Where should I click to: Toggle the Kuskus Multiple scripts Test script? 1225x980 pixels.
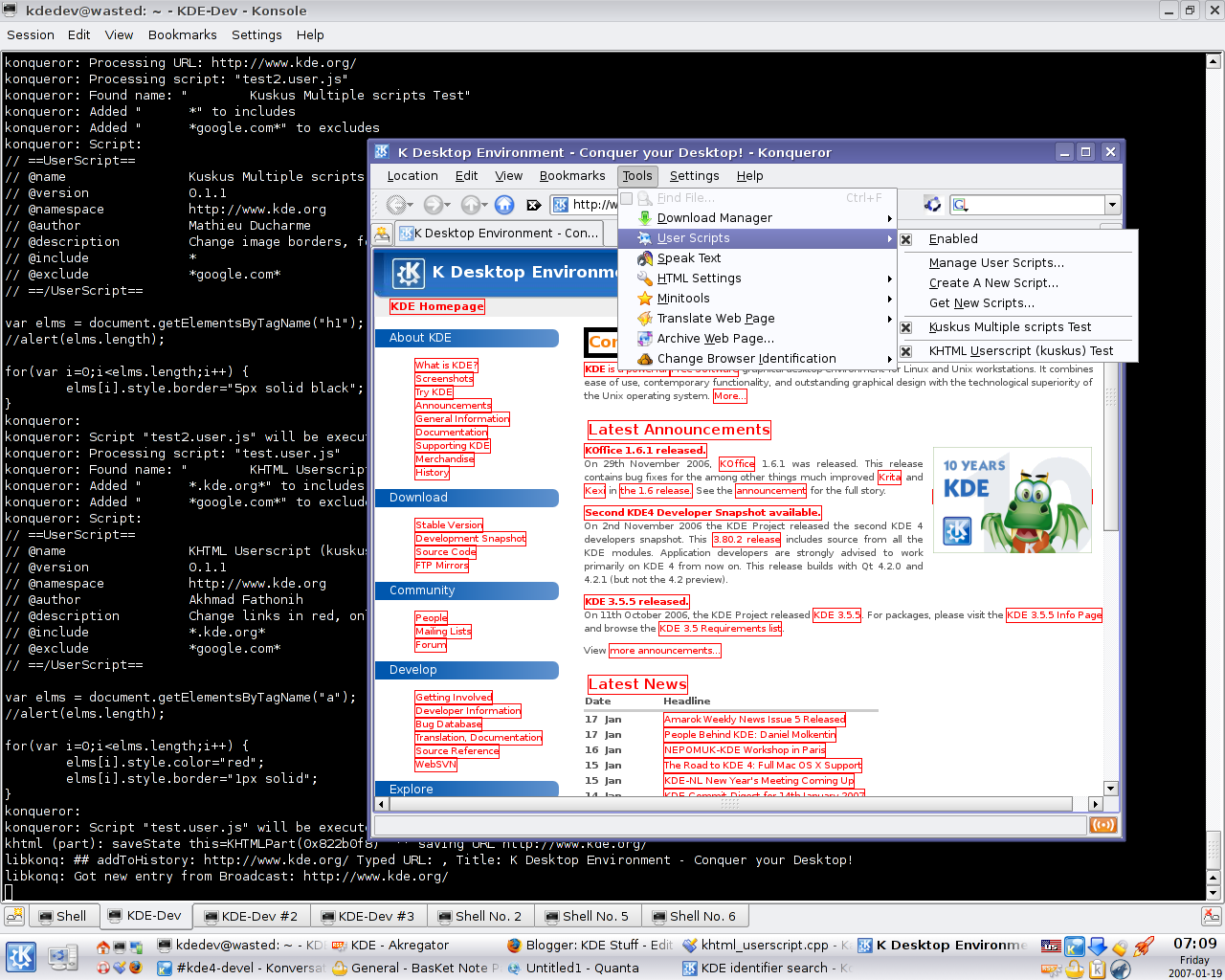click(906, 327)
